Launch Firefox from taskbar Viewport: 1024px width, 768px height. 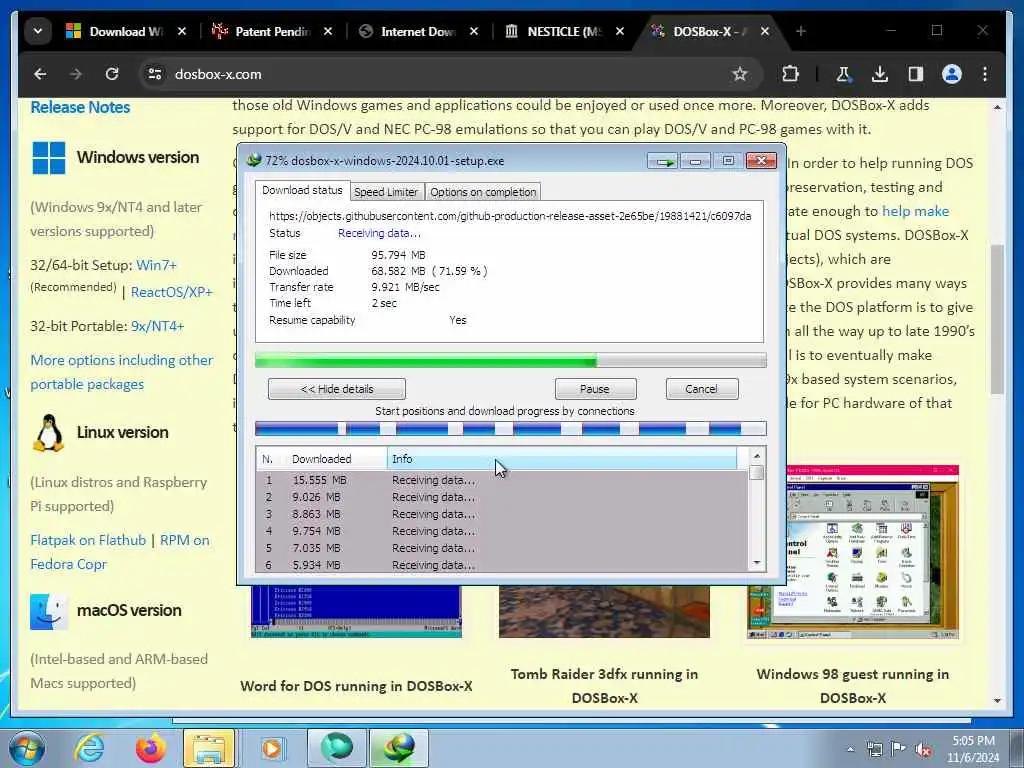pos(150,748)
